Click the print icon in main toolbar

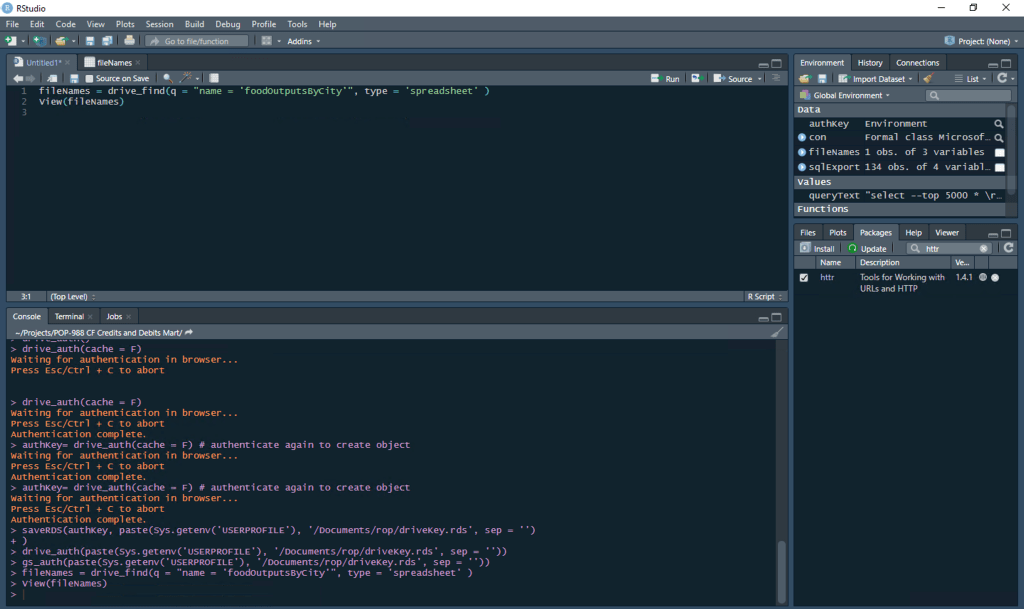coord(129,41)
